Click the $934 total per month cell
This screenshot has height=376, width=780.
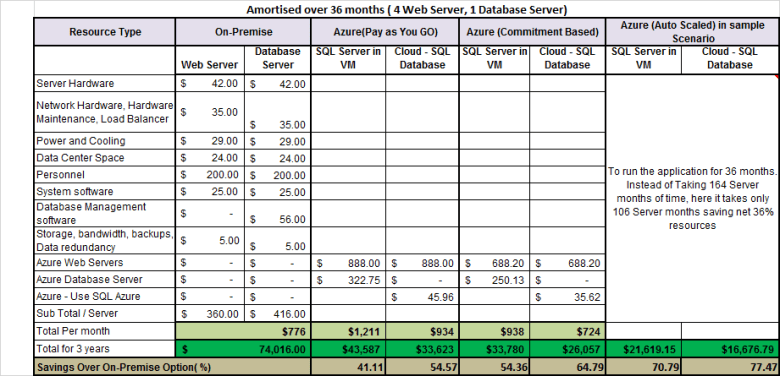point(422,331)
